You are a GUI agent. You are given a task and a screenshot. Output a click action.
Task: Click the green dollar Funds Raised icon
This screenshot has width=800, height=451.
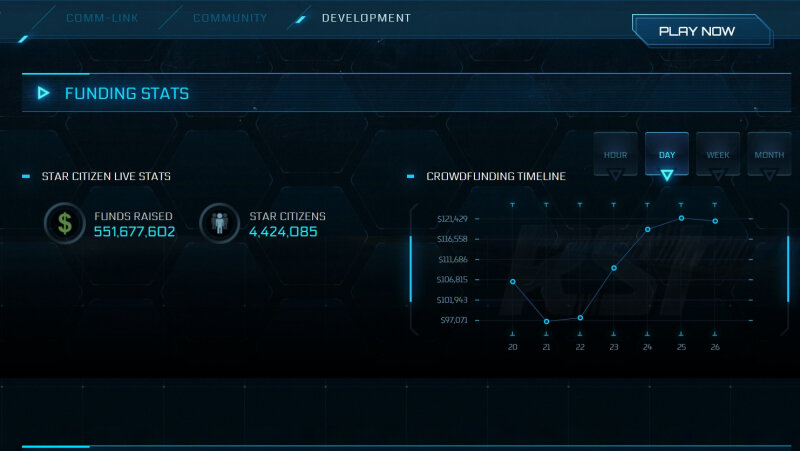coord(65,223)
